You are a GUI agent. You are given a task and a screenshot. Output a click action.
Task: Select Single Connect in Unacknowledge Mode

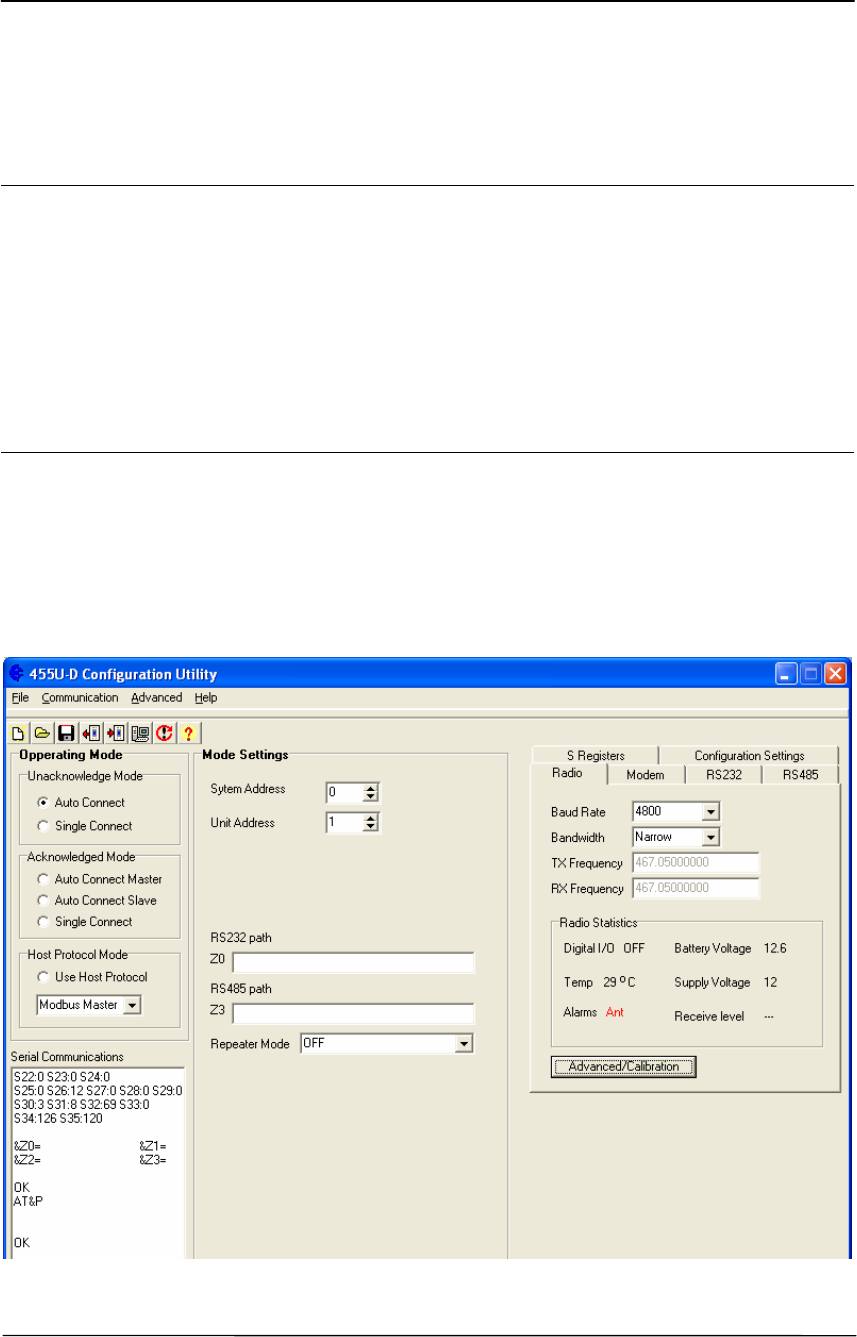[x=84, y=826]
